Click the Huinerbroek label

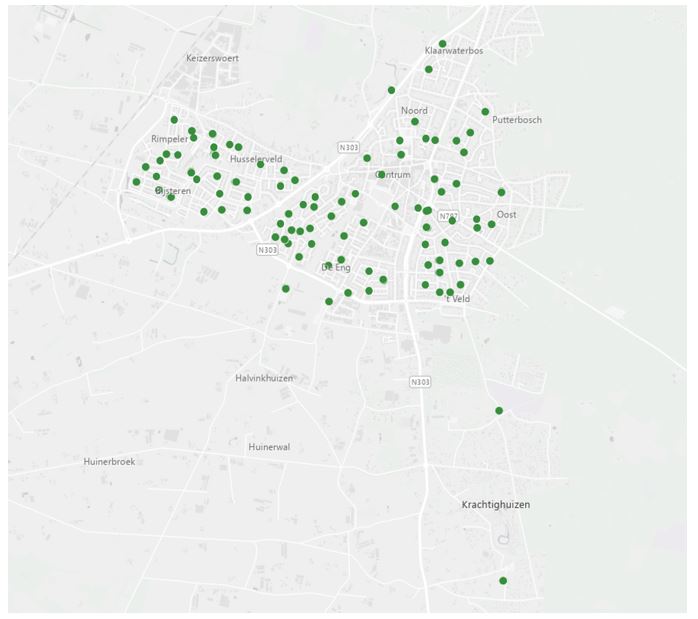pos(109,462)
